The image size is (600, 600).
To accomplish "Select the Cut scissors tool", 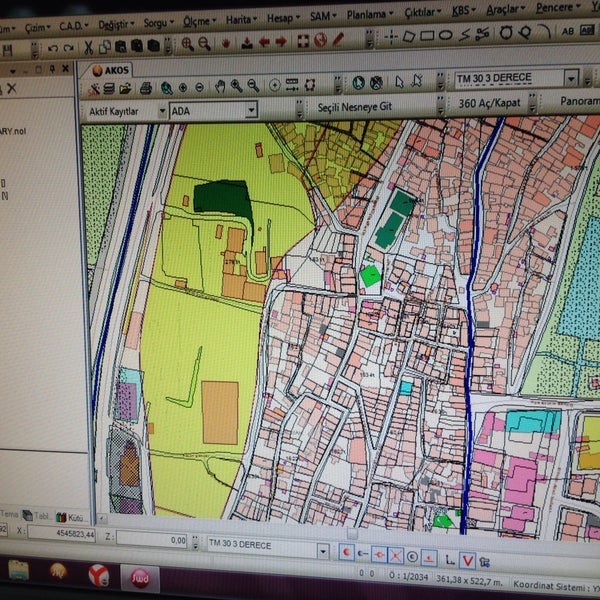I will [88, 47].
